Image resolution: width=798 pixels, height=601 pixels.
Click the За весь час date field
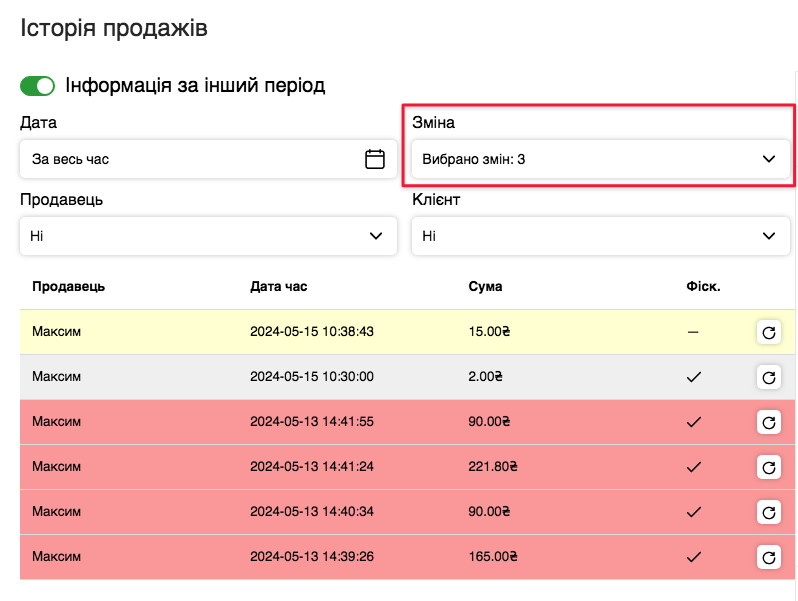pyautogui.click(x=190, y=159)
